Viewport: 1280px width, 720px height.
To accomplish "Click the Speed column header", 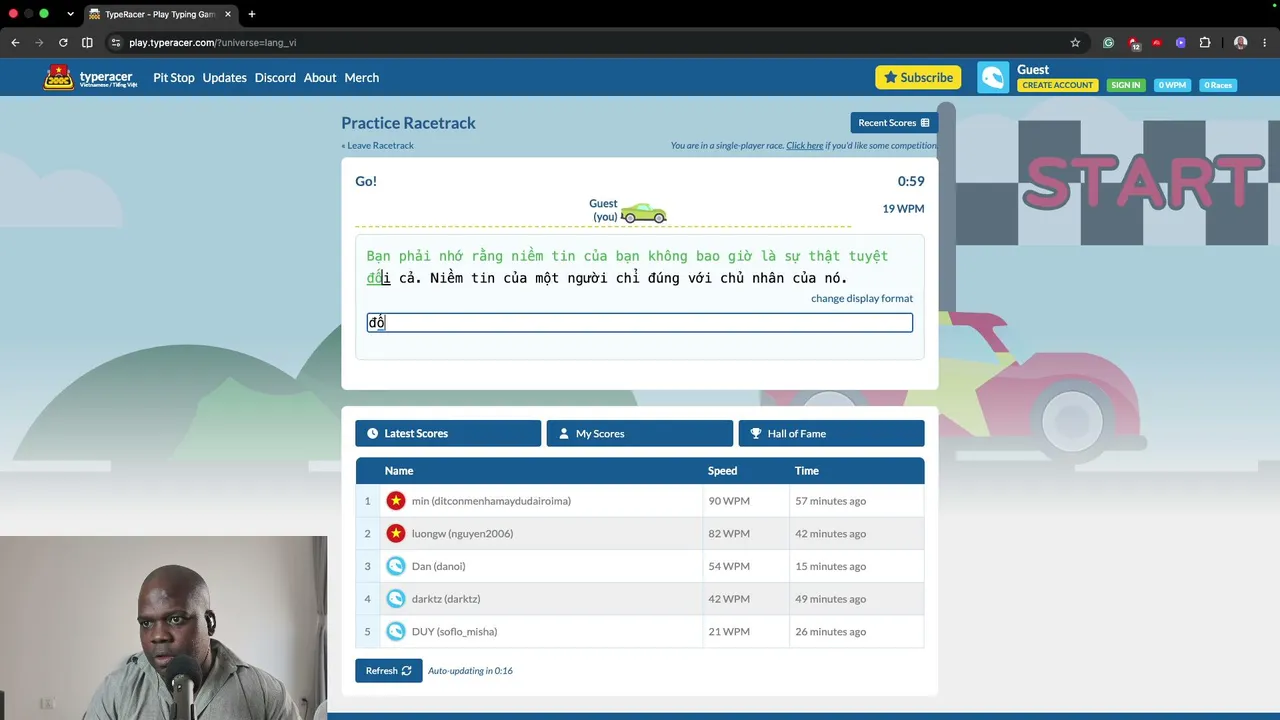I will (722, 471).
